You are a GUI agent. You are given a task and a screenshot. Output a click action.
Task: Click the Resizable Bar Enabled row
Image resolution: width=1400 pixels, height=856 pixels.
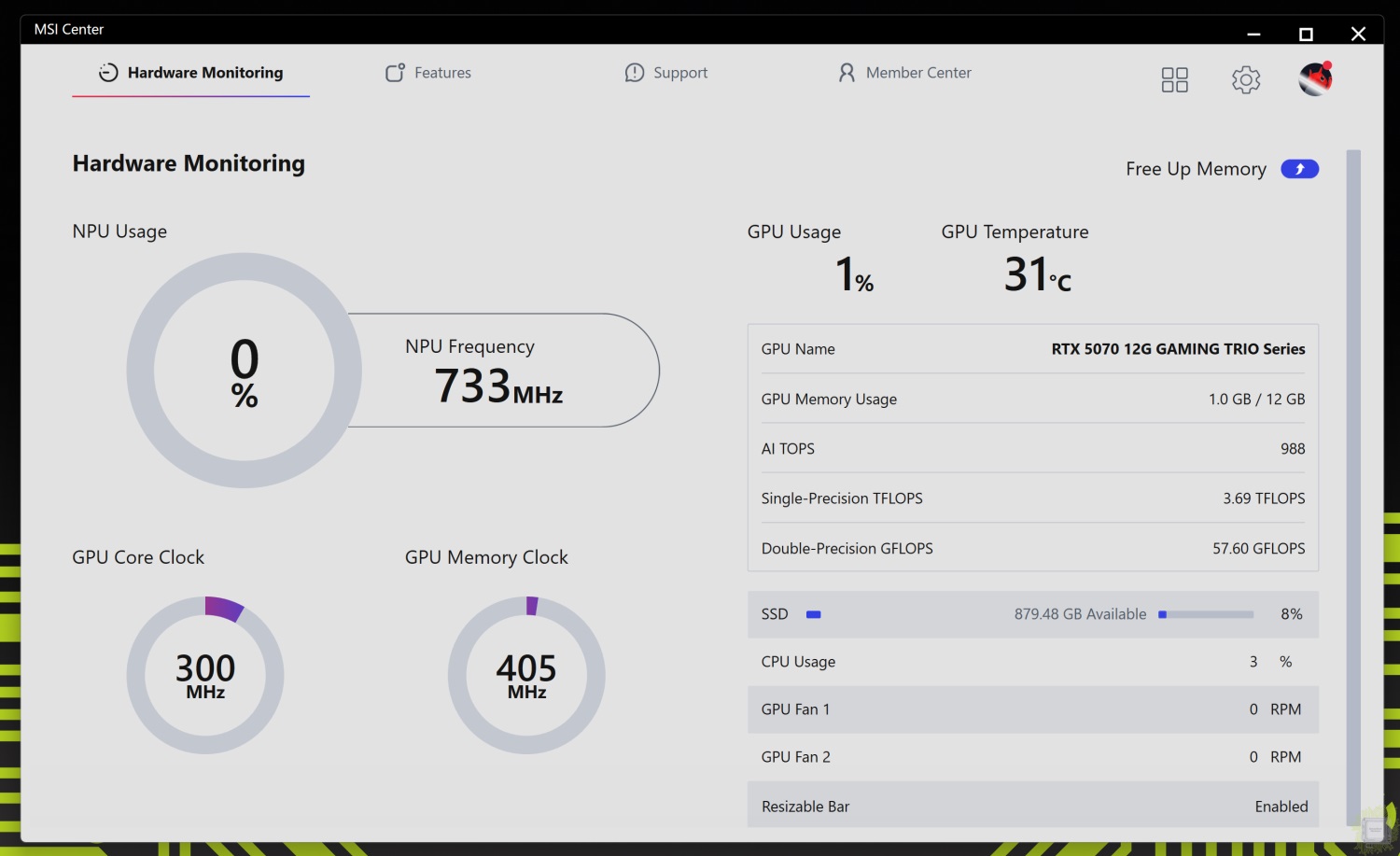pos(1032,807)
